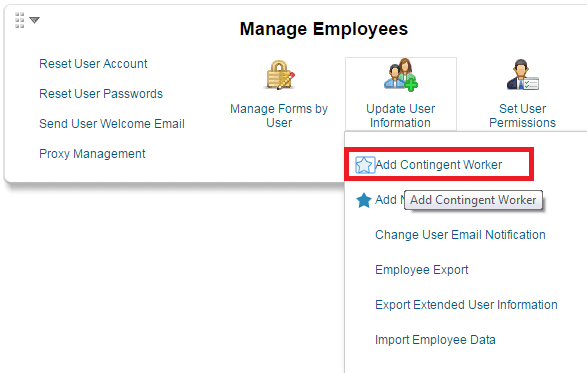This screenshot has width=587, height=373.
Task: Toggle favorite star for Add Contingent Worker
Action: [x=364, y=165]
